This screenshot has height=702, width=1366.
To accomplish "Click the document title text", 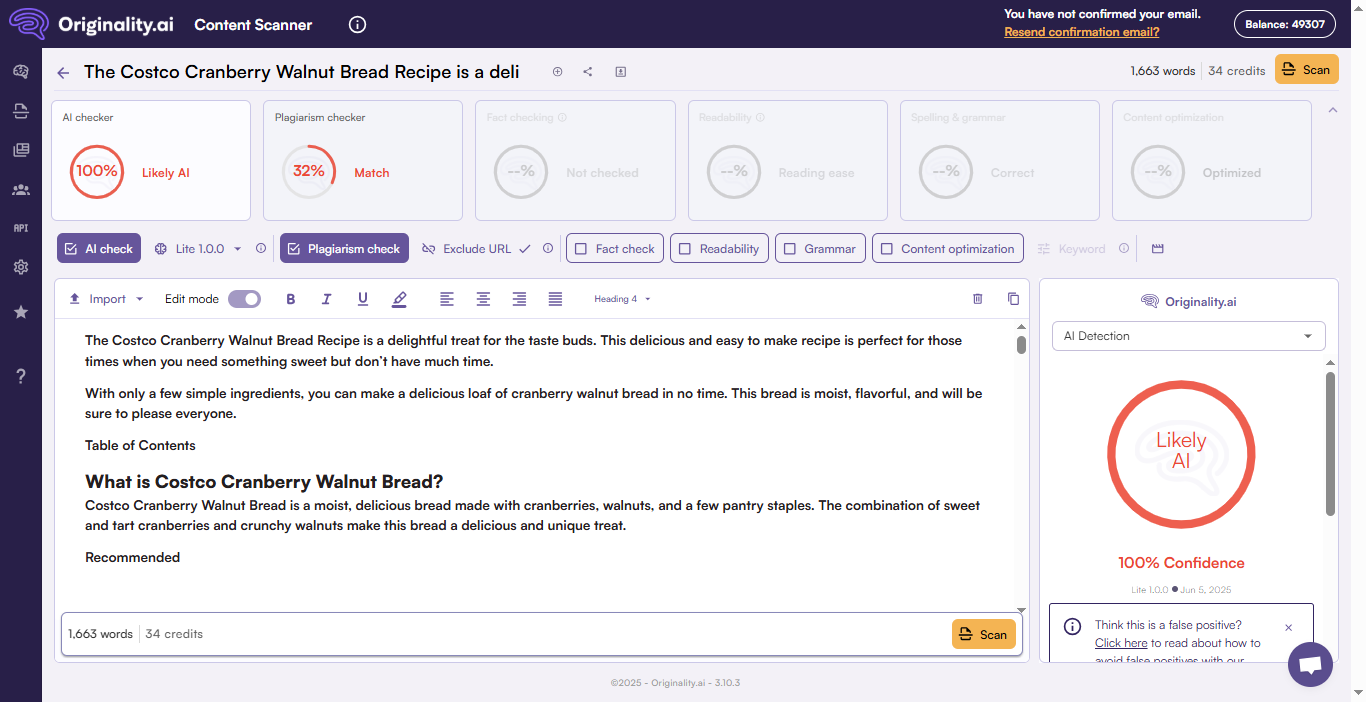I will click(301, 72).
